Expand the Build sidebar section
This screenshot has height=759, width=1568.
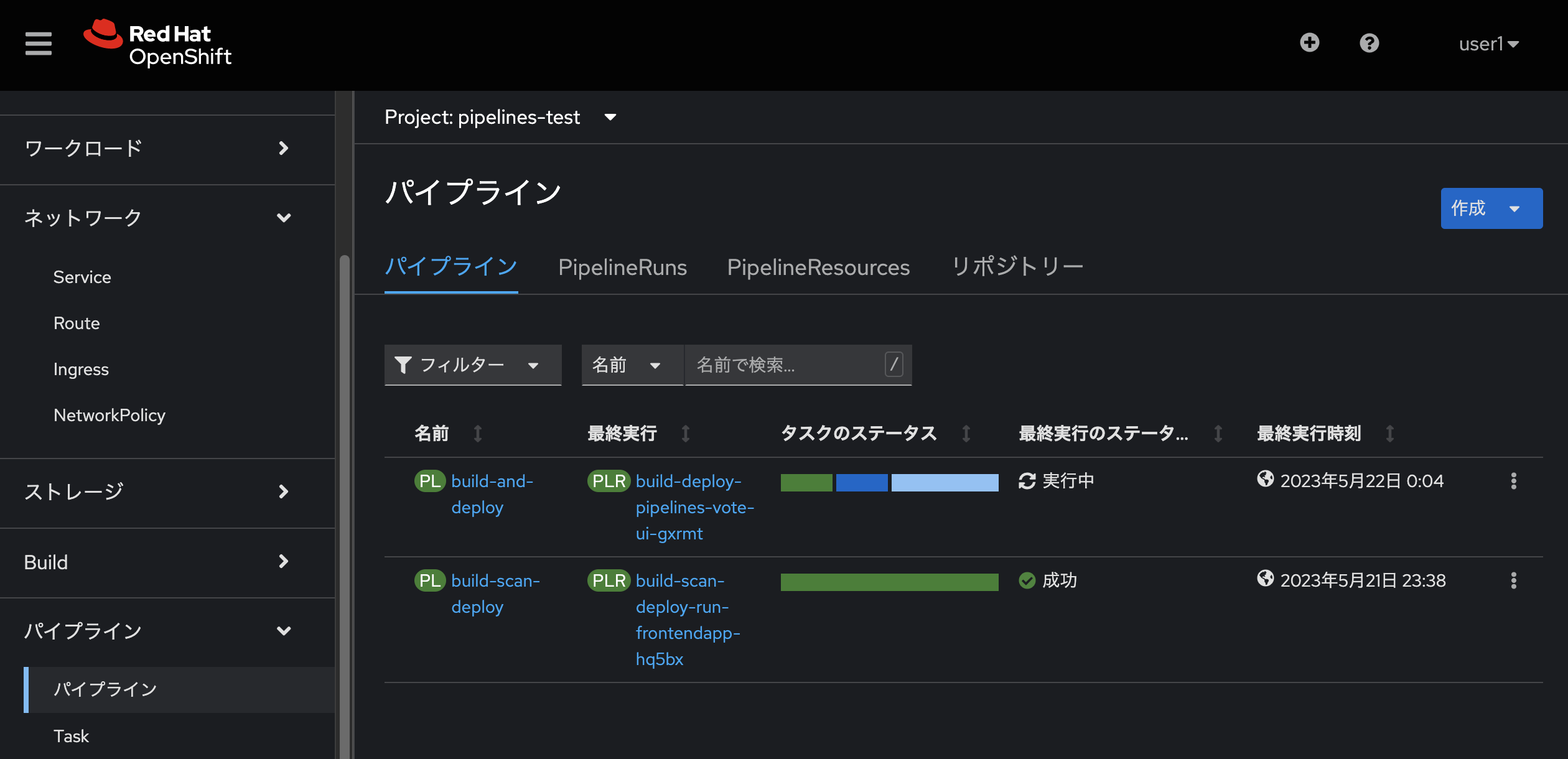tap(167, 562)
